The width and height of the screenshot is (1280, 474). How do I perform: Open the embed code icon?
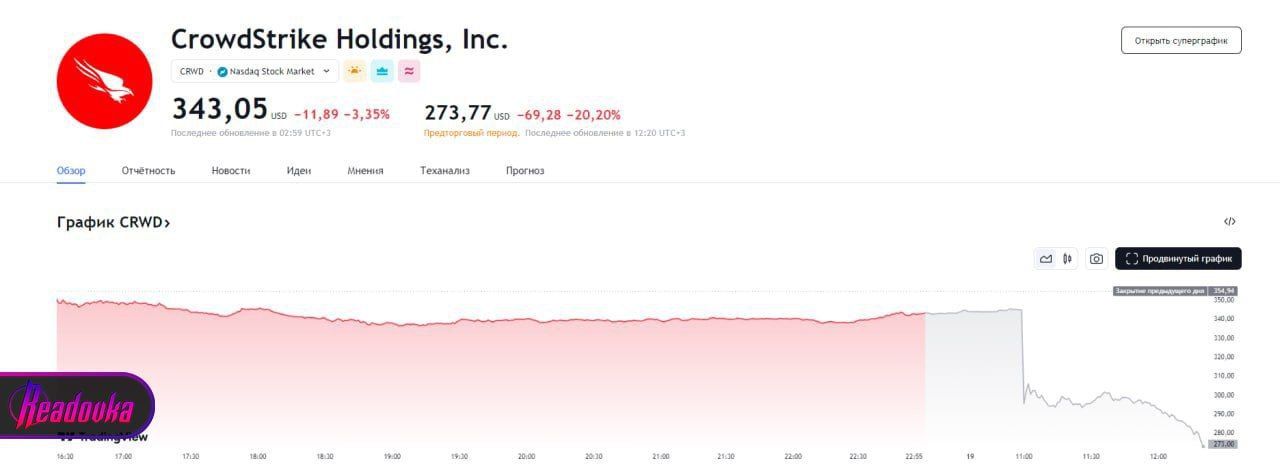(1230, 222)
